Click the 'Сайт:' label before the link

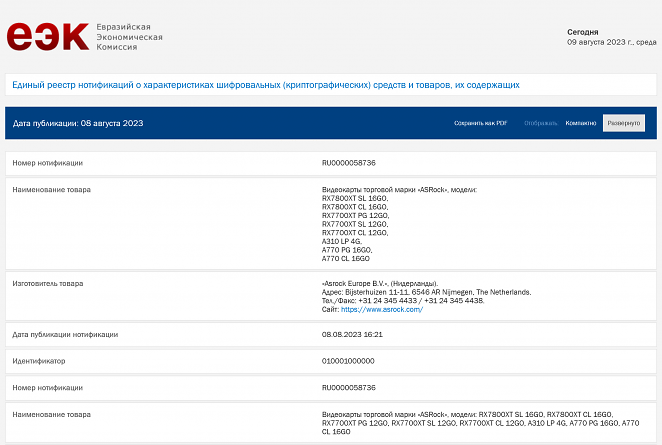point(330,309)
